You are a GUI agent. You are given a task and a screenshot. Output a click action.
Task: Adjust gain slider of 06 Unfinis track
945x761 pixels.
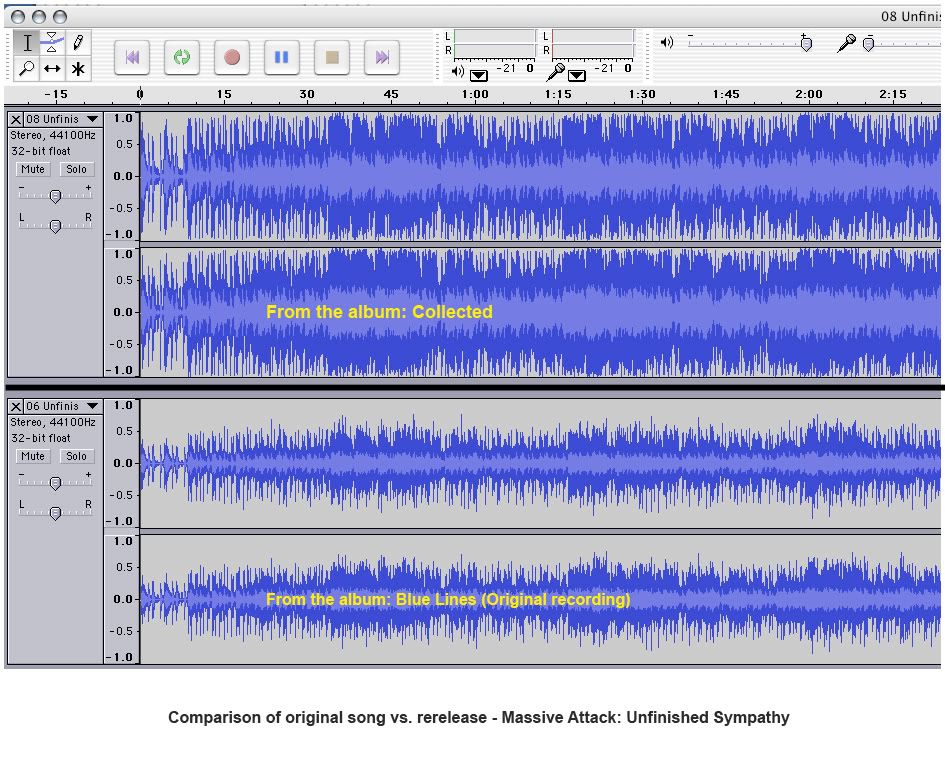click(55, 482)
